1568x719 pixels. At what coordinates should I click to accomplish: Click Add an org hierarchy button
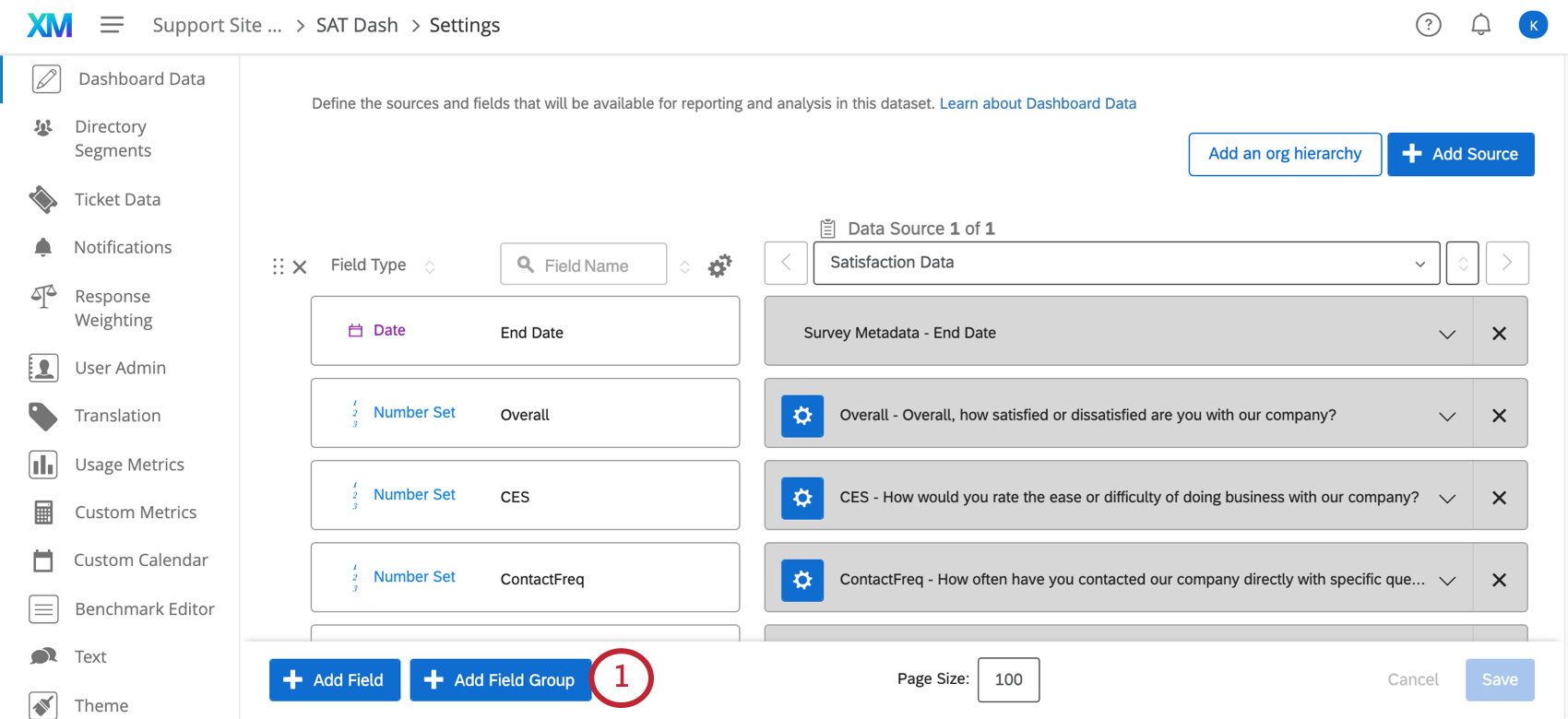coord(1285,154)
